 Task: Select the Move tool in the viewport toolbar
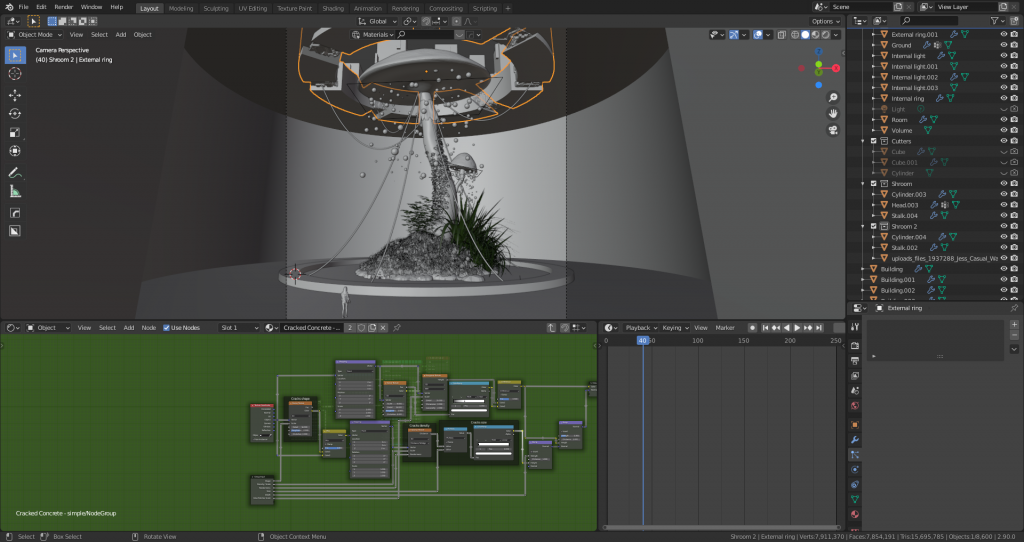[15, 95]
